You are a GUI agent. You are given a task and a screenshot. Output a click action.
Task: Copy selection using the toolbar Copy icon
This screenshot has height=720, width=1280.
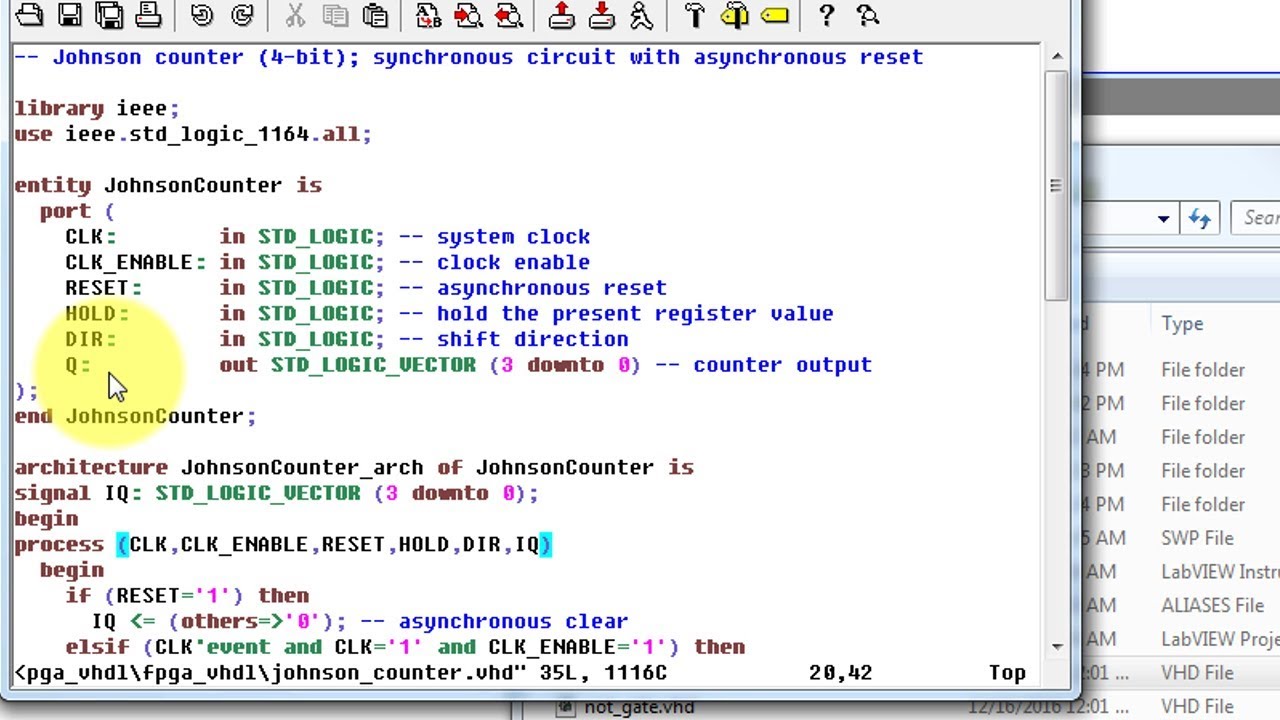point(335,15)
